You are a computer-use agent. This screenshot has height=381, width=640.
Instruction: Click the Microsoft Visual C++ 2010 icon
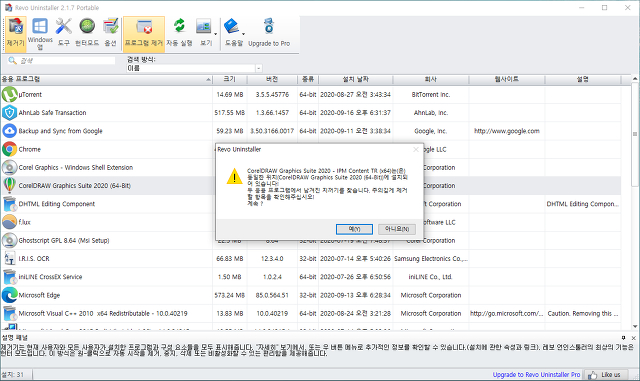[x=9, y=313]
